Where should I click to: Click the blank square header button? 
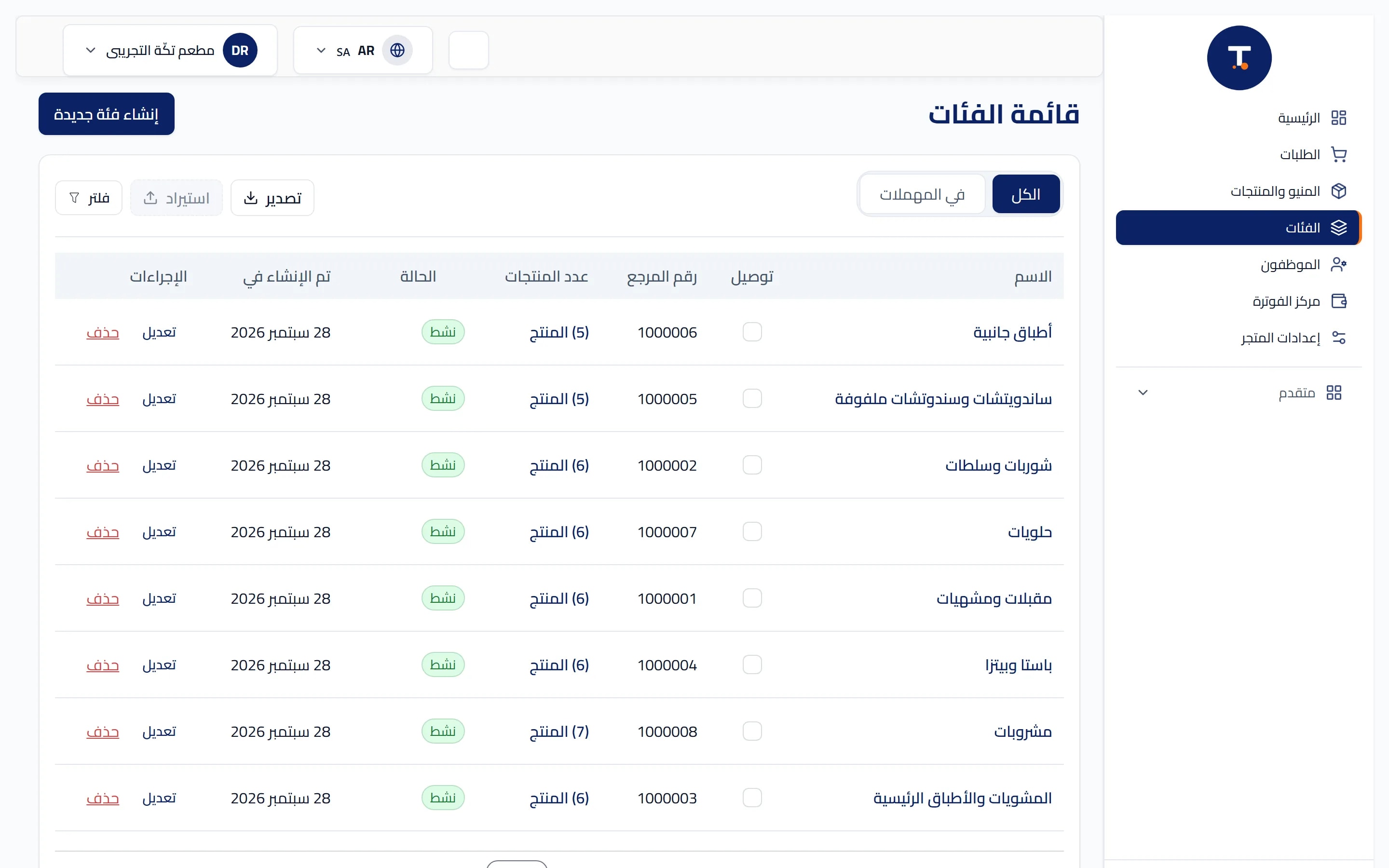pyautogui.click(x=468, y=51)
